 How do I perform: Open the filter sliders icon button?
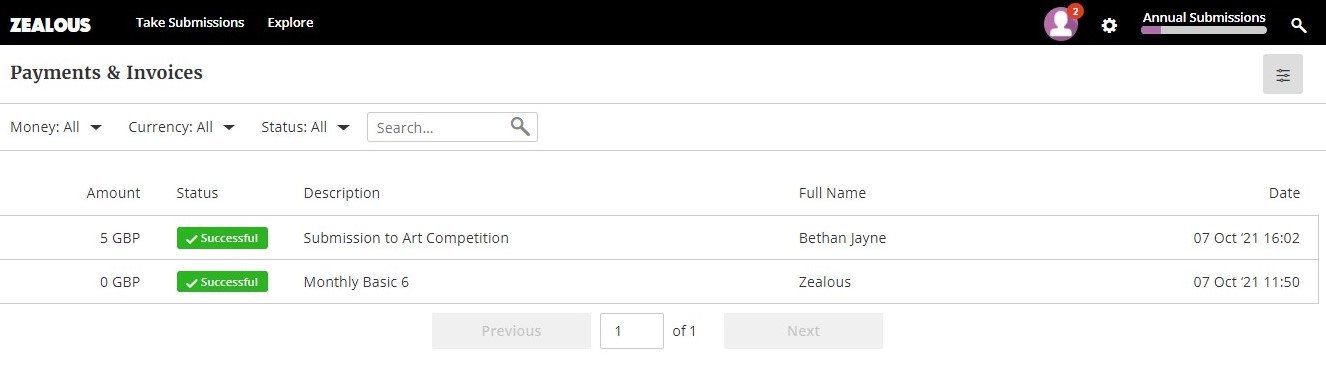click(x=1283, y=75)
